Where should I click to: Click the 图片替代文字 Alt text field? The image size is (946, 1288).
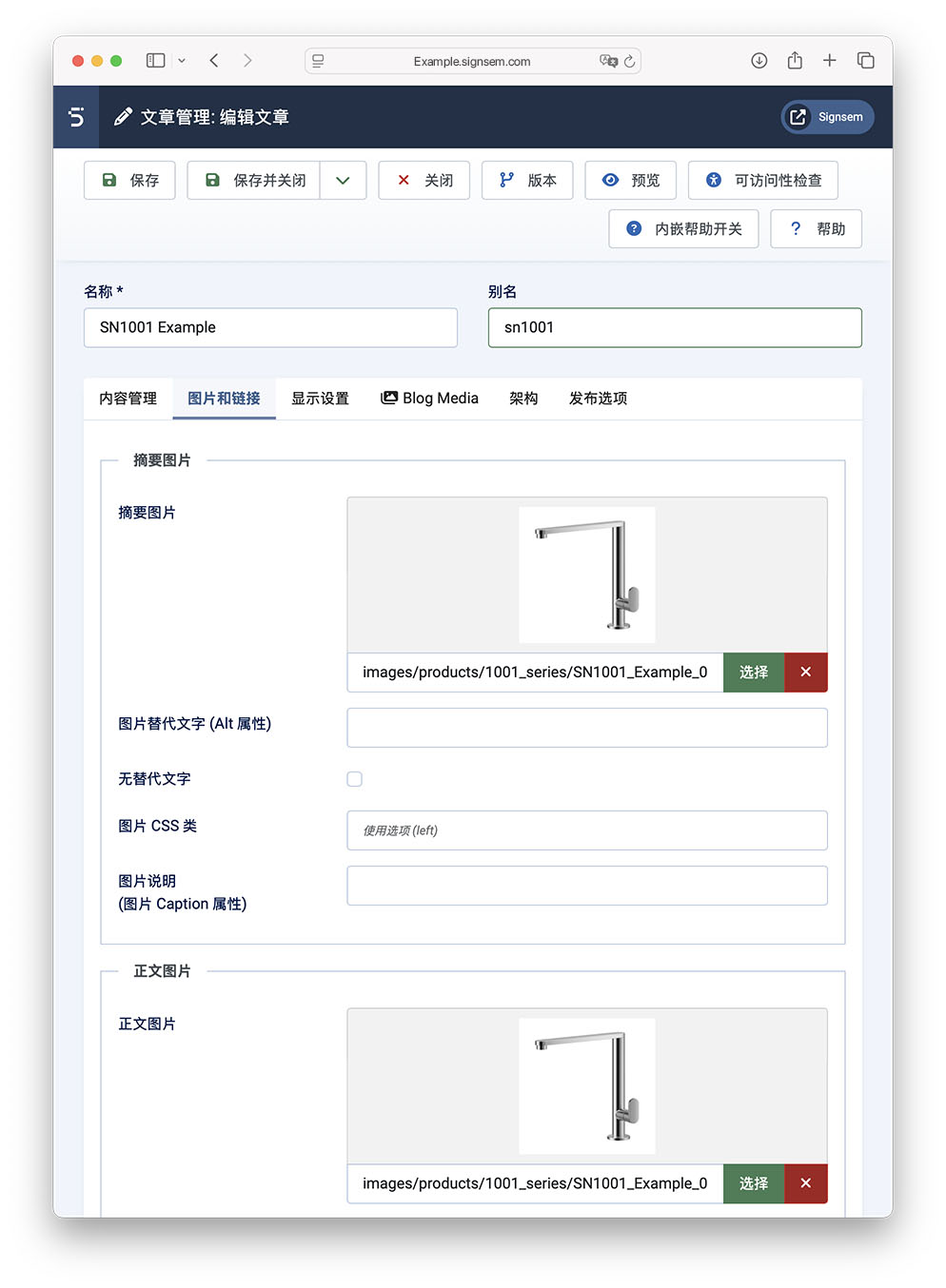click(586, 728)
